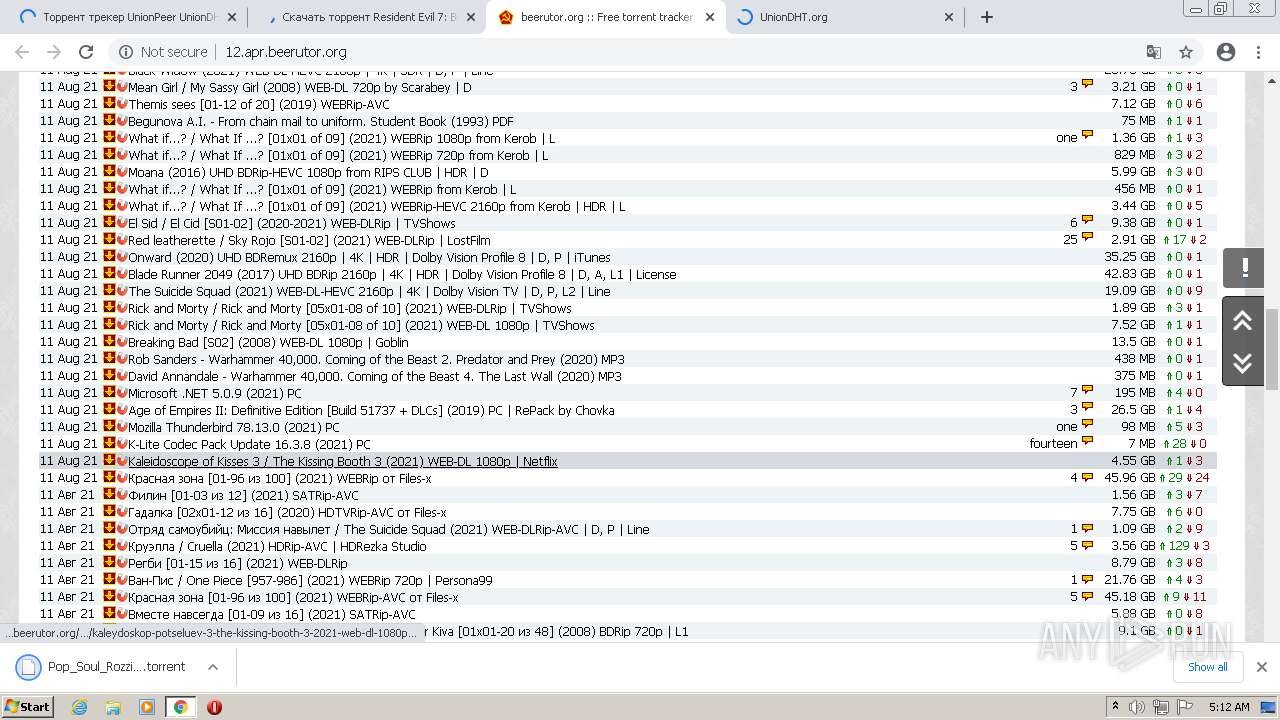Open Windows Explorer folder from taskbar
The height and width of the screenshot is (720, 1280).
[113, 706]
